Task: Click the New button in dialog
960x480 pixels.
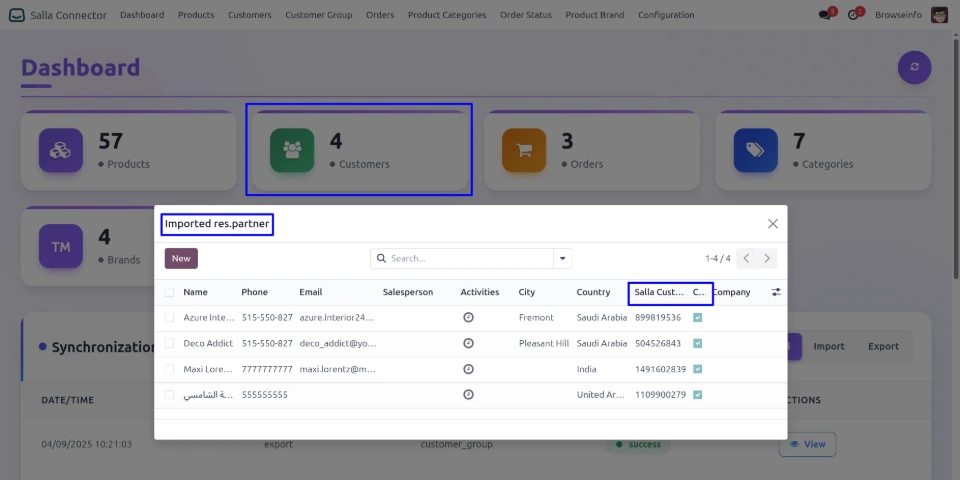Action: click(181, 258)
